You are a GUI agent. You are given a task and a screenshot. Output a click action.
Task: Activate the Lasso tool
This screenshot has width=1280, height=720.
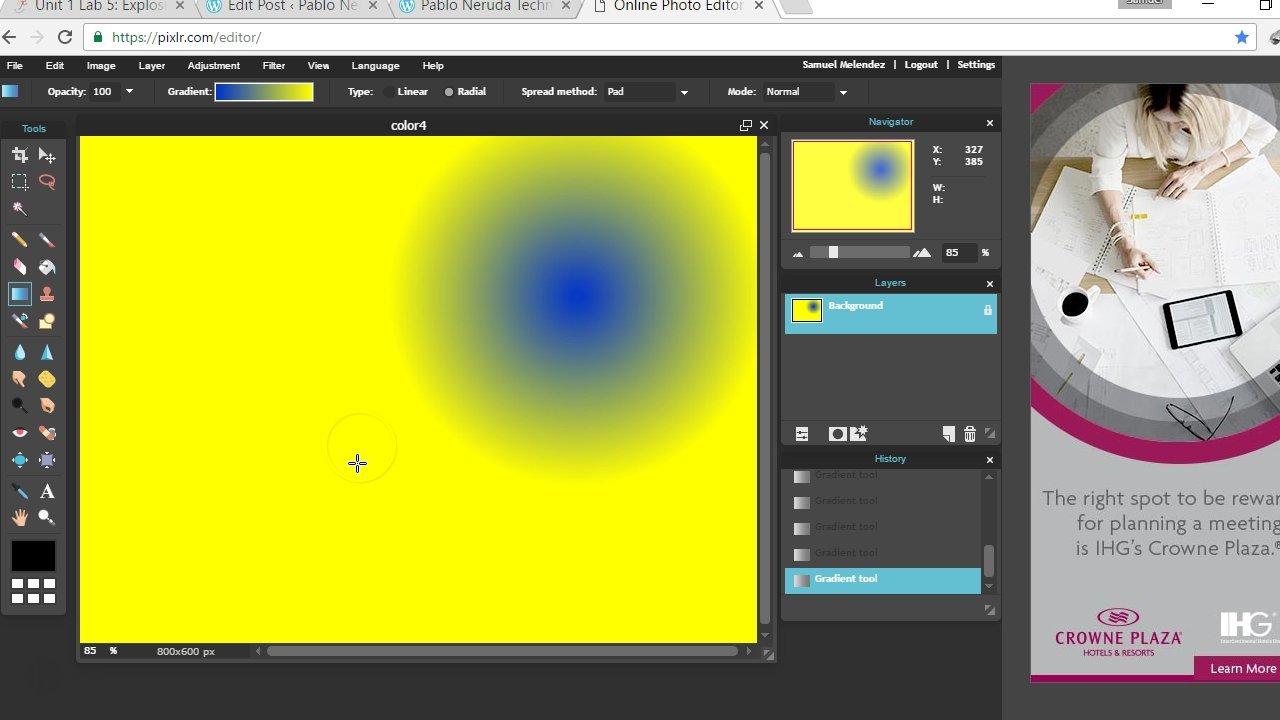click(47, 181)
